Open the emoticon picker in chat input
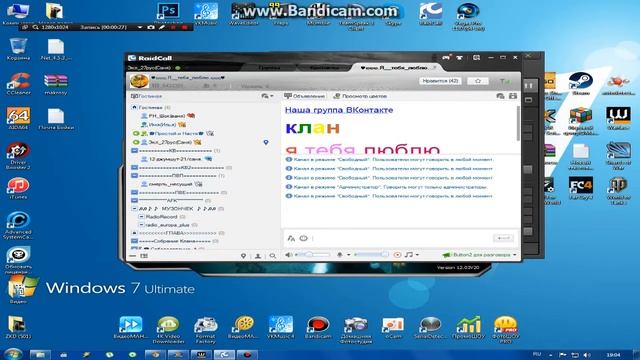The image size is (640, 360). tap(303, 238)
